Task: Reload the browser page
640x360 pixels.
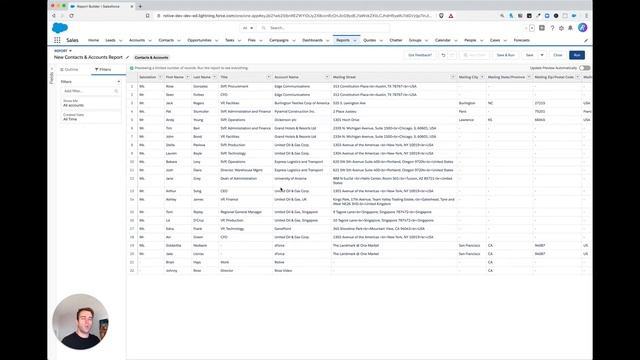Action: coord(71,16)
